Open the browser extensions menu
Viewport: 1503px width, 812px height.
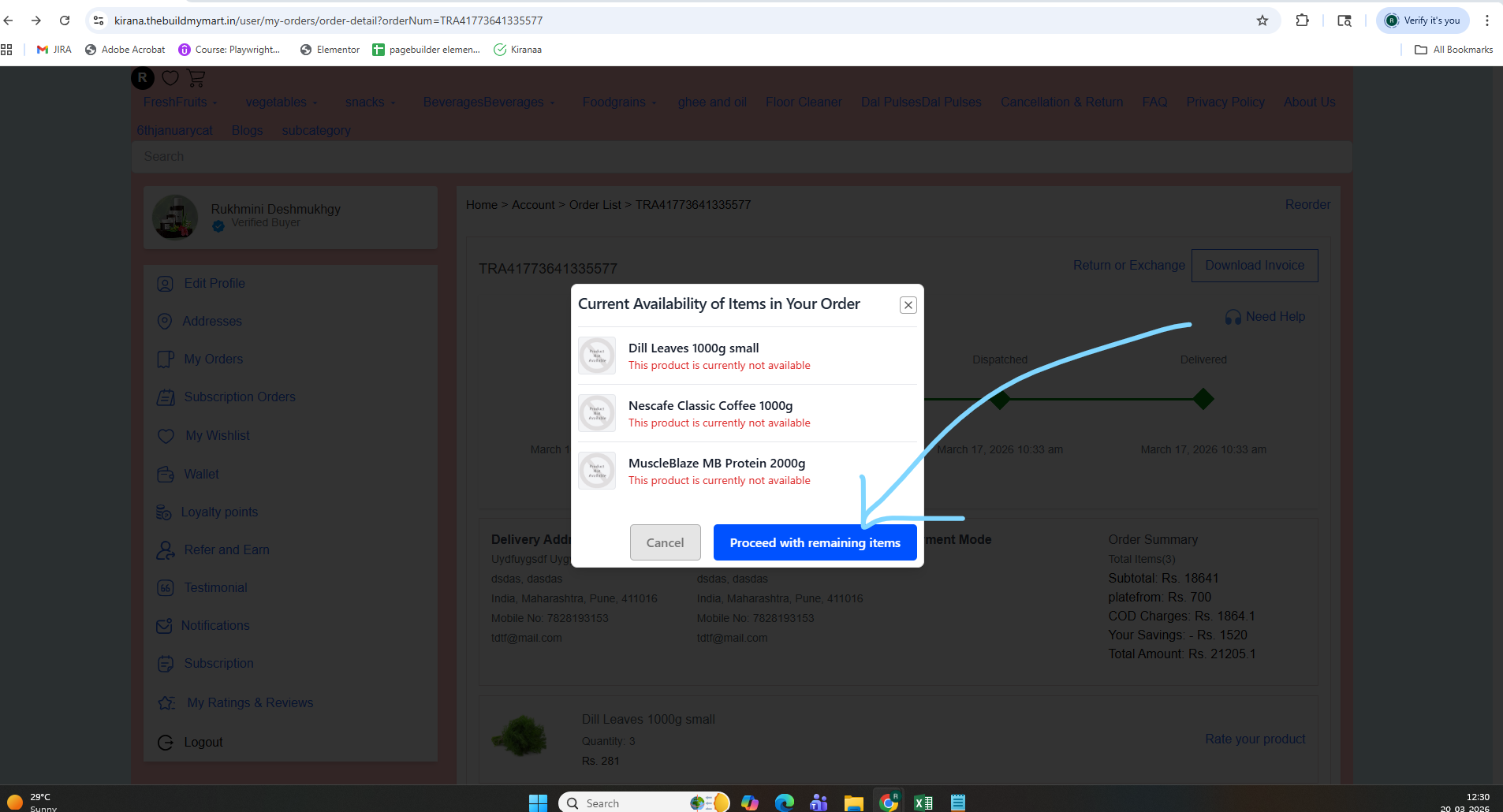tap(1303, 20)
